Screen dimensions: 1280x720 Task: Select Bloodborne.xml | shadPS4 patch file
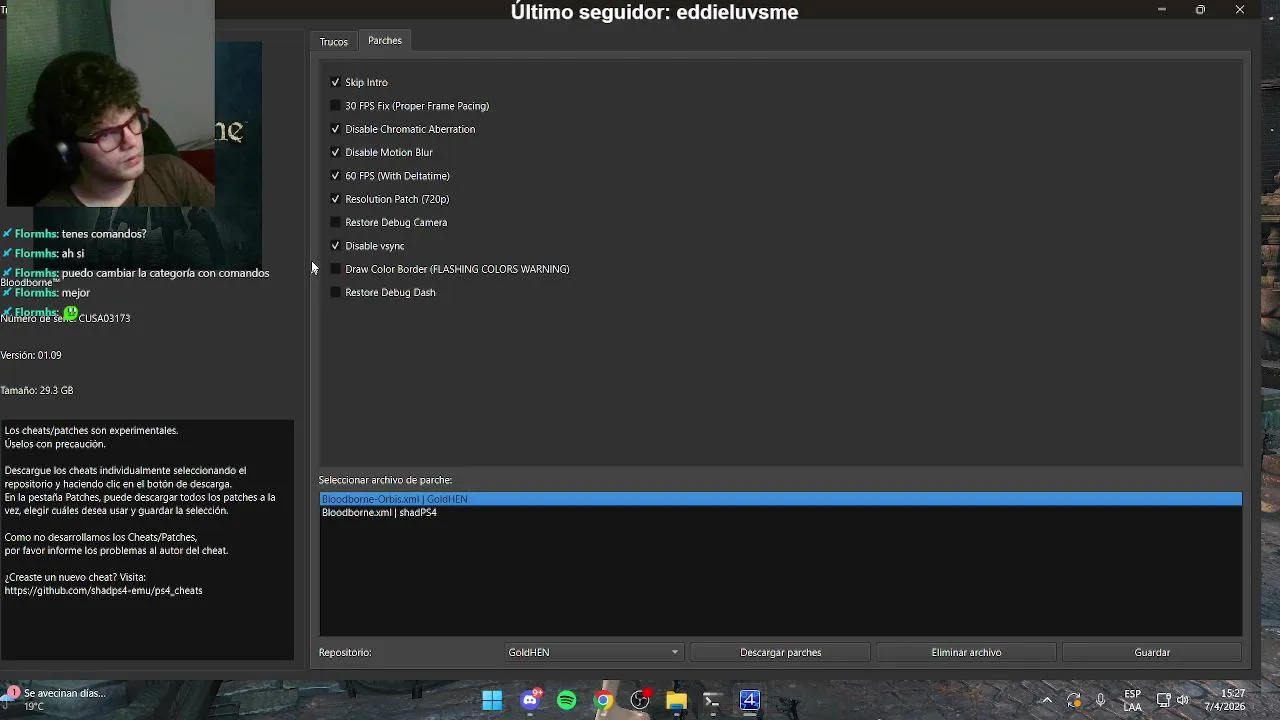(780, 512)
